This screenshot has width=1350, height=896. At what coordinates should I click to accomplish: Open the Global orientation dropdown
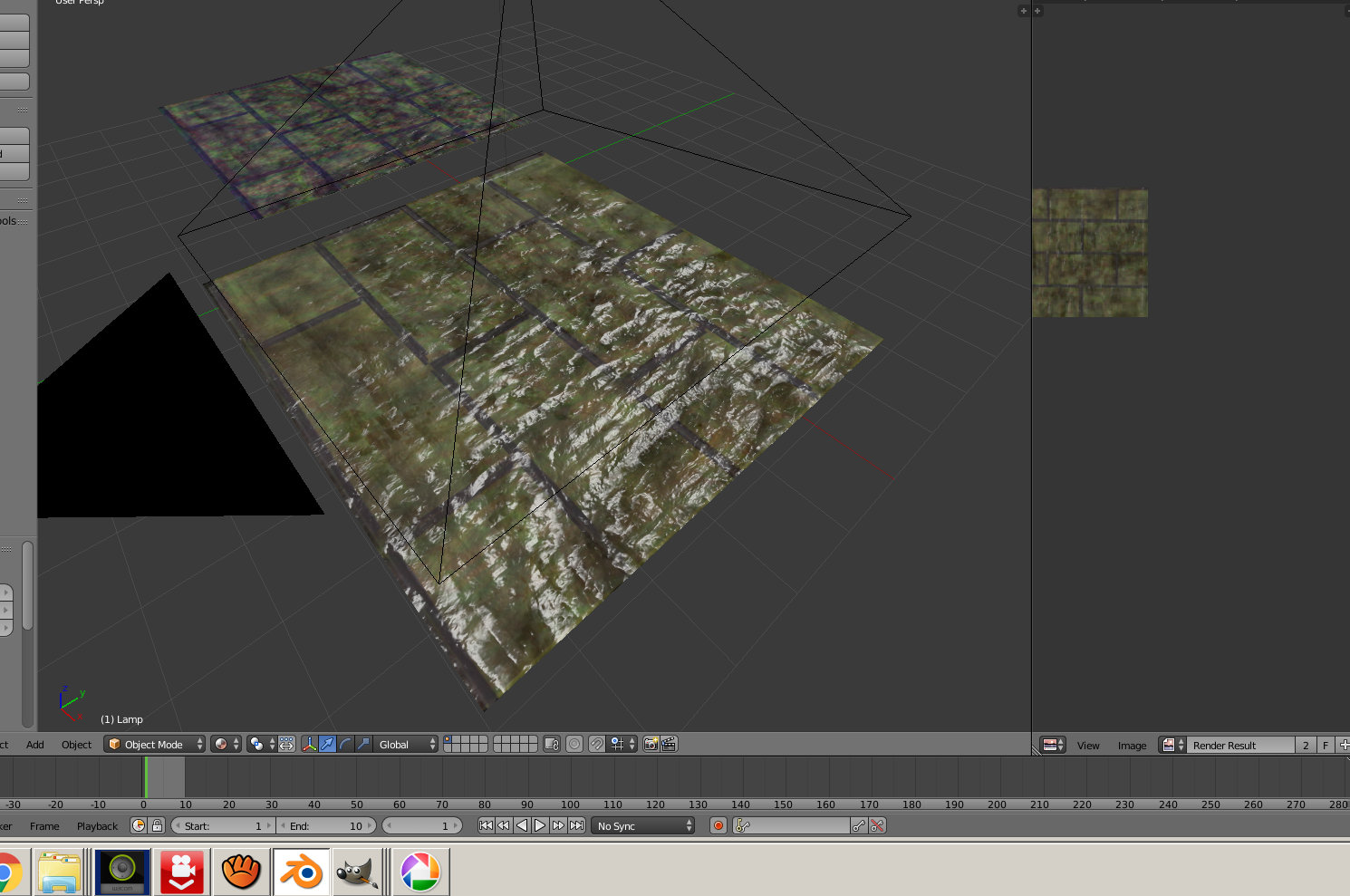(x=407, y=744)
